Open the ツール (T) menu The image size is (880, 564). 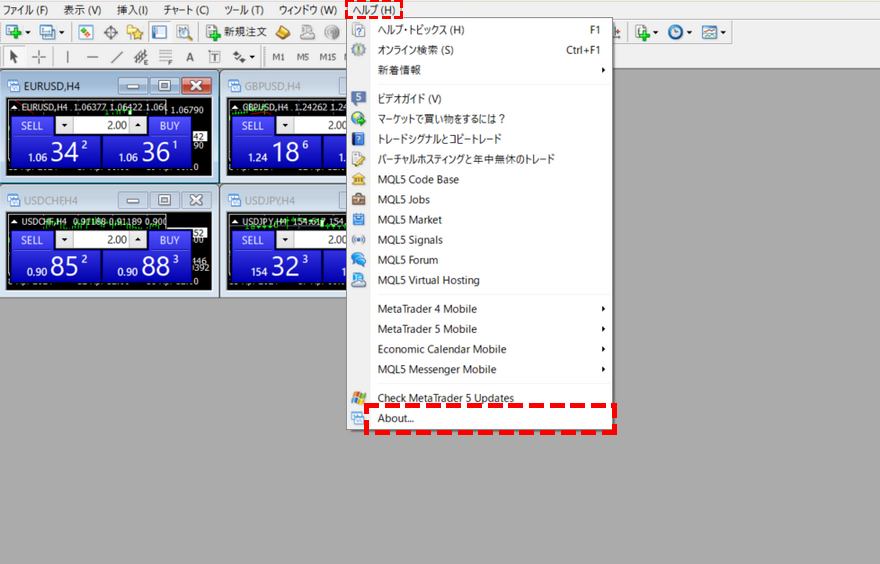[244, 10]
